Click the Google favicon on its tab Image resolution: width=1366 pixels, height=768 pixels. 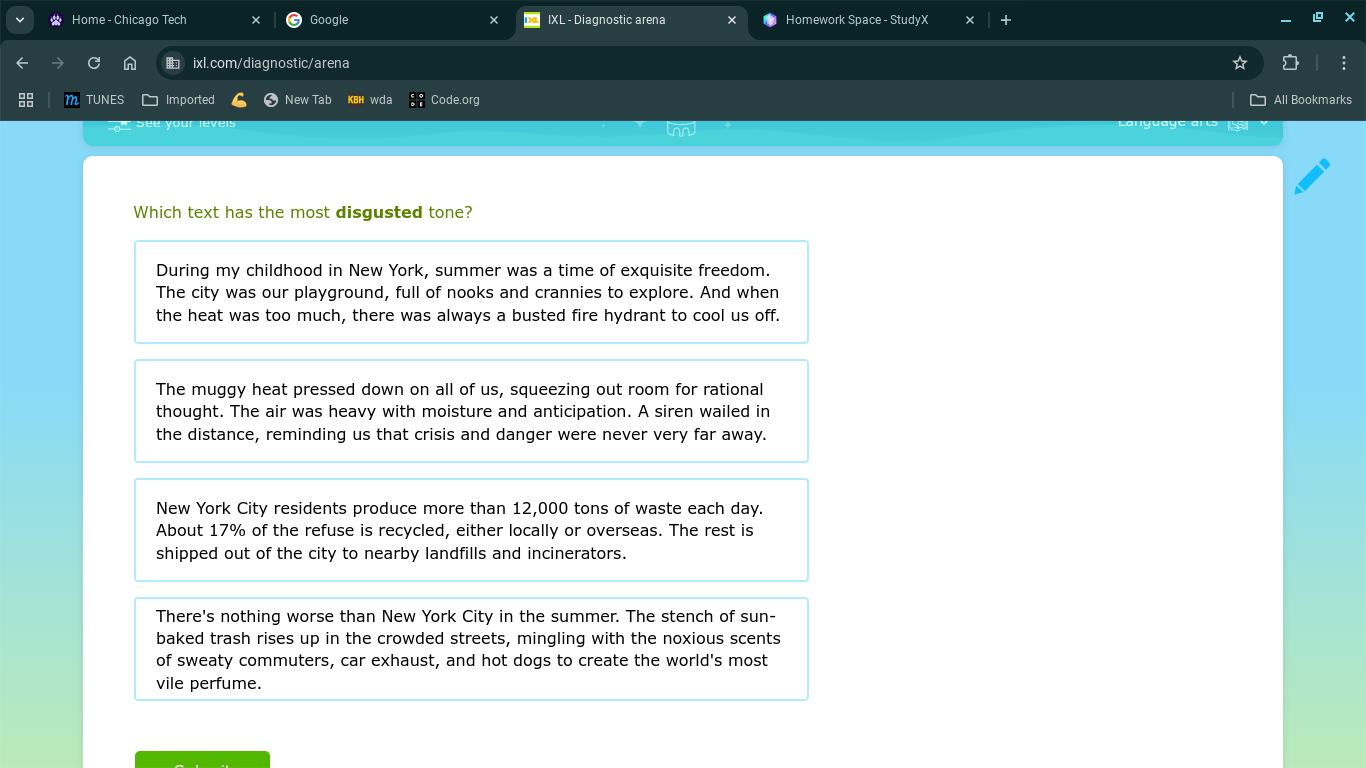point(294,20)
